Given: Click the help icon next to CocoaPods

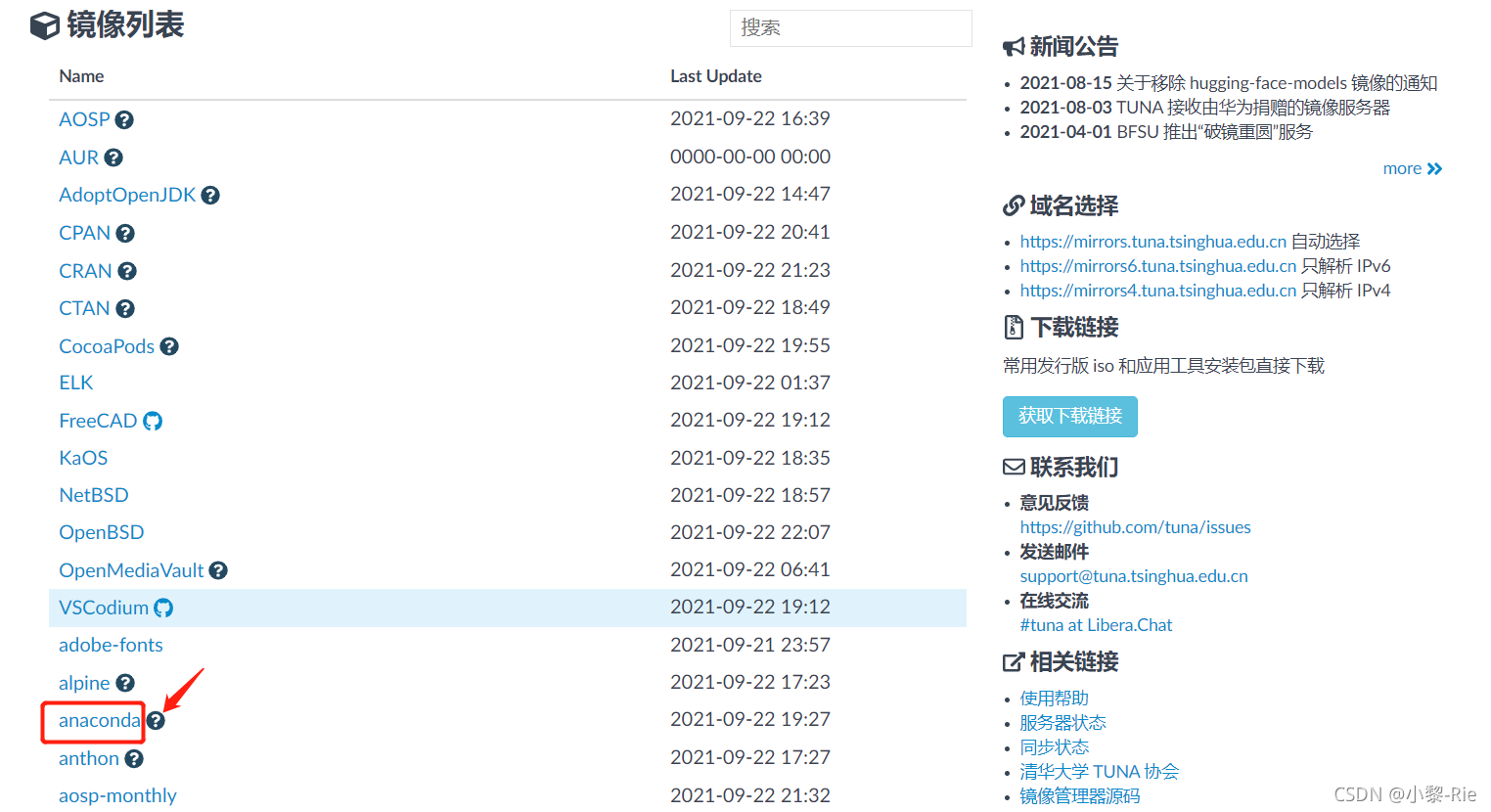Looking at the screenshot, I should click(x=169, y=346).
